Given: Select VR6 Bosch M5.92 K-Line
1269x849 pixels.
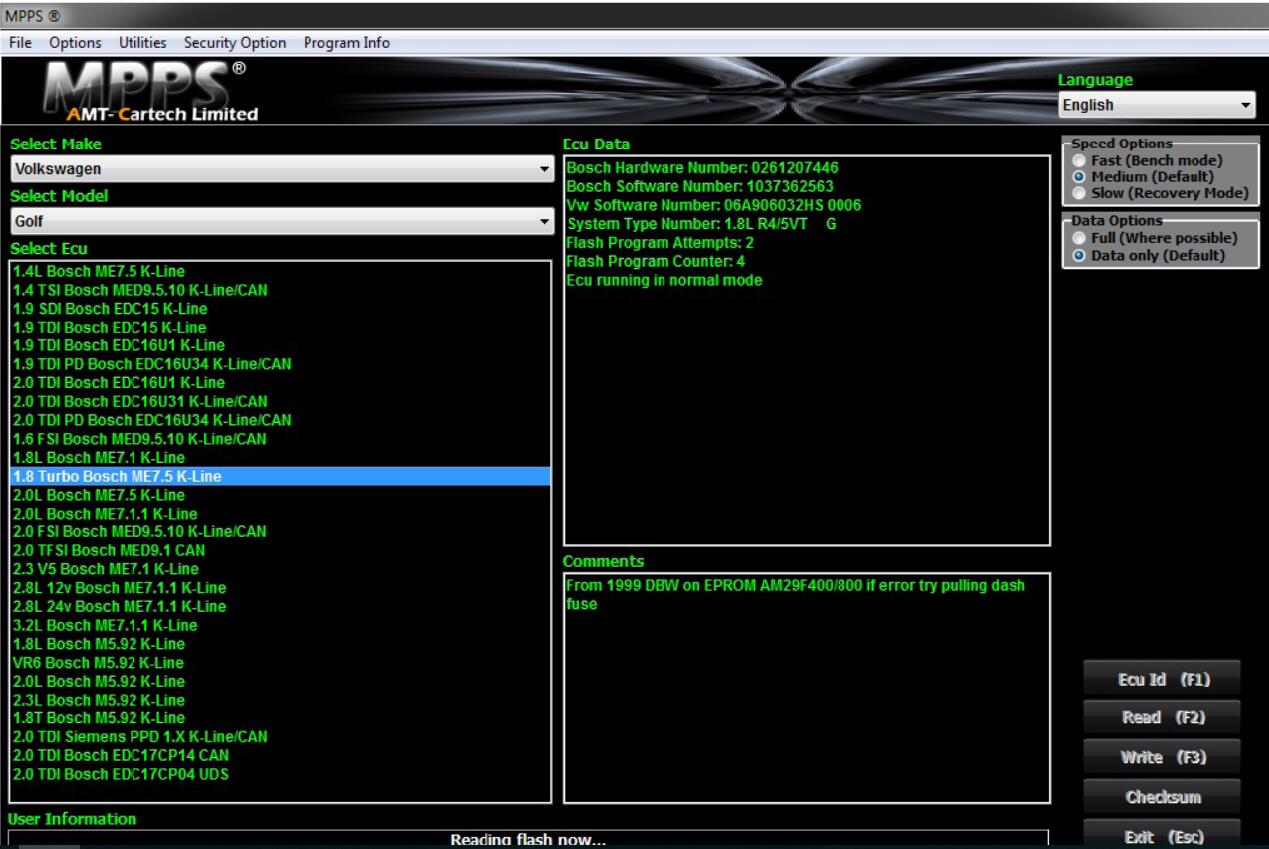Looking at the screenshot, I should pyautogui.click(x=281, y=662).
